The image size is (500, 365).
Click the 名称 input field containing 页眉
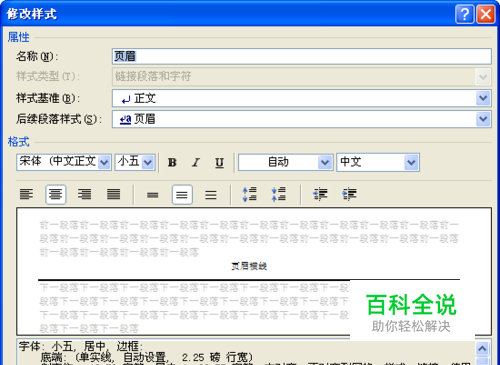coord(302,56)
